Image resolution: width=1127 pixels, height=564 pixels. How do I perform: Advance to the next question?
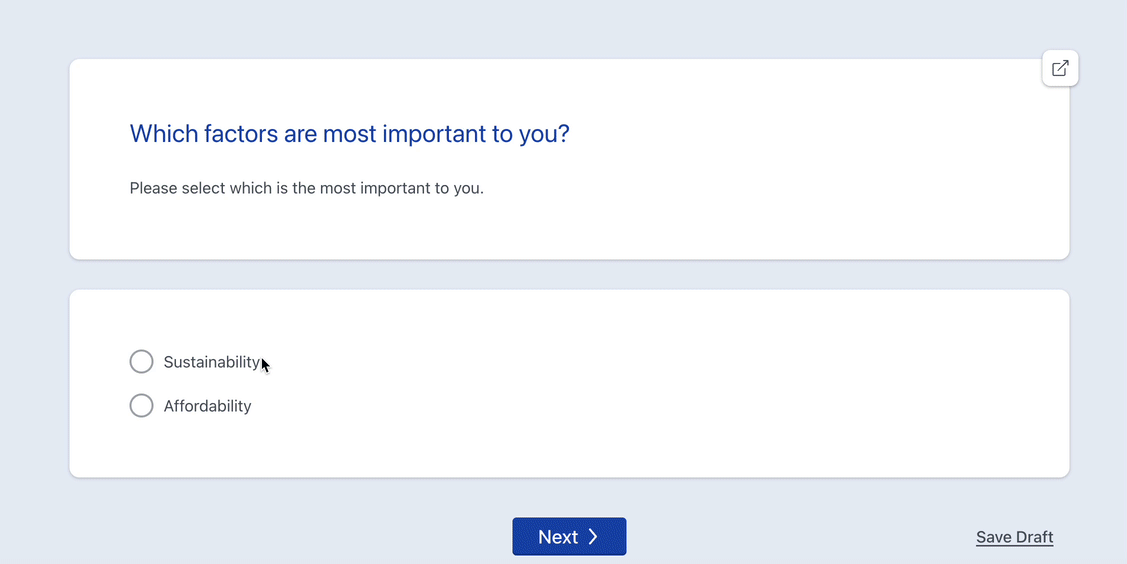point(569,537)
